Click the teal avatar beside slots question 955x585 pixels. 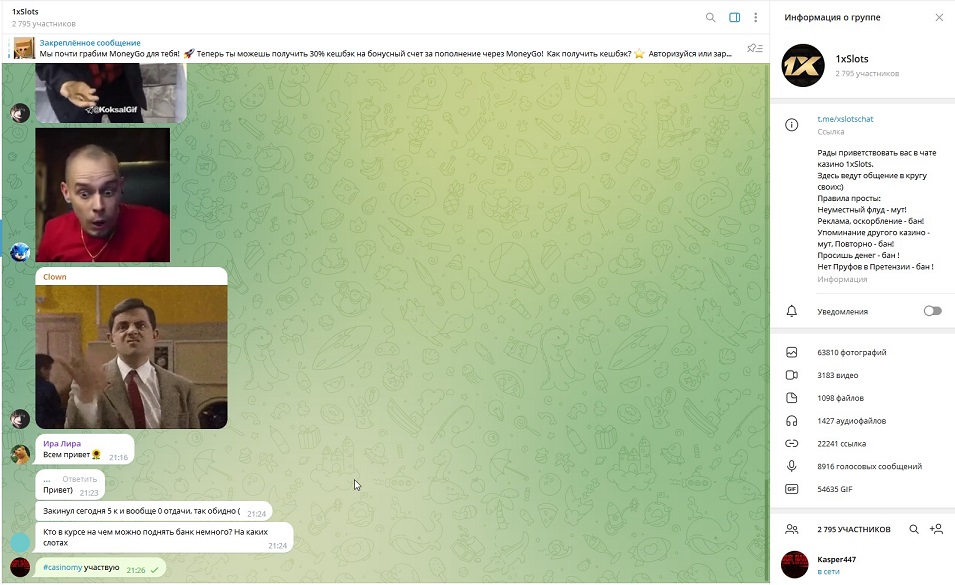point(20,542)
